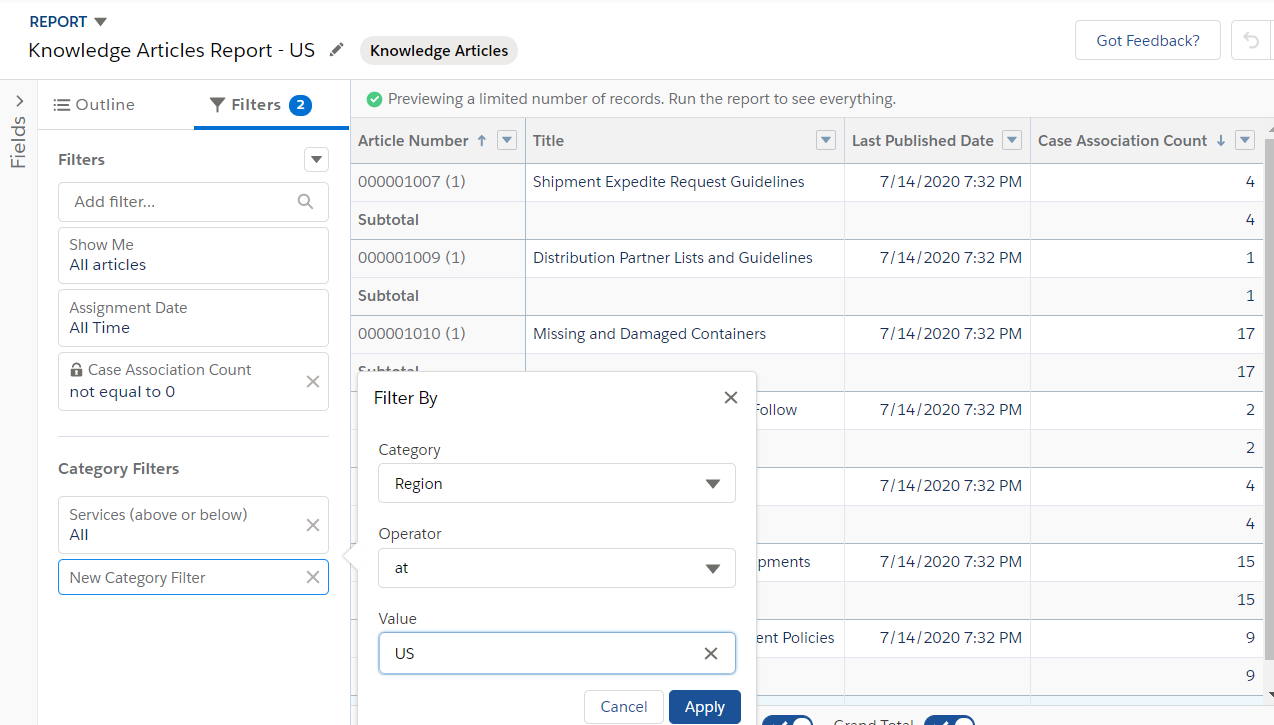1274x725 pixels.
Task: Open the Operator dropdown showing at
Action: coord(557,568)
